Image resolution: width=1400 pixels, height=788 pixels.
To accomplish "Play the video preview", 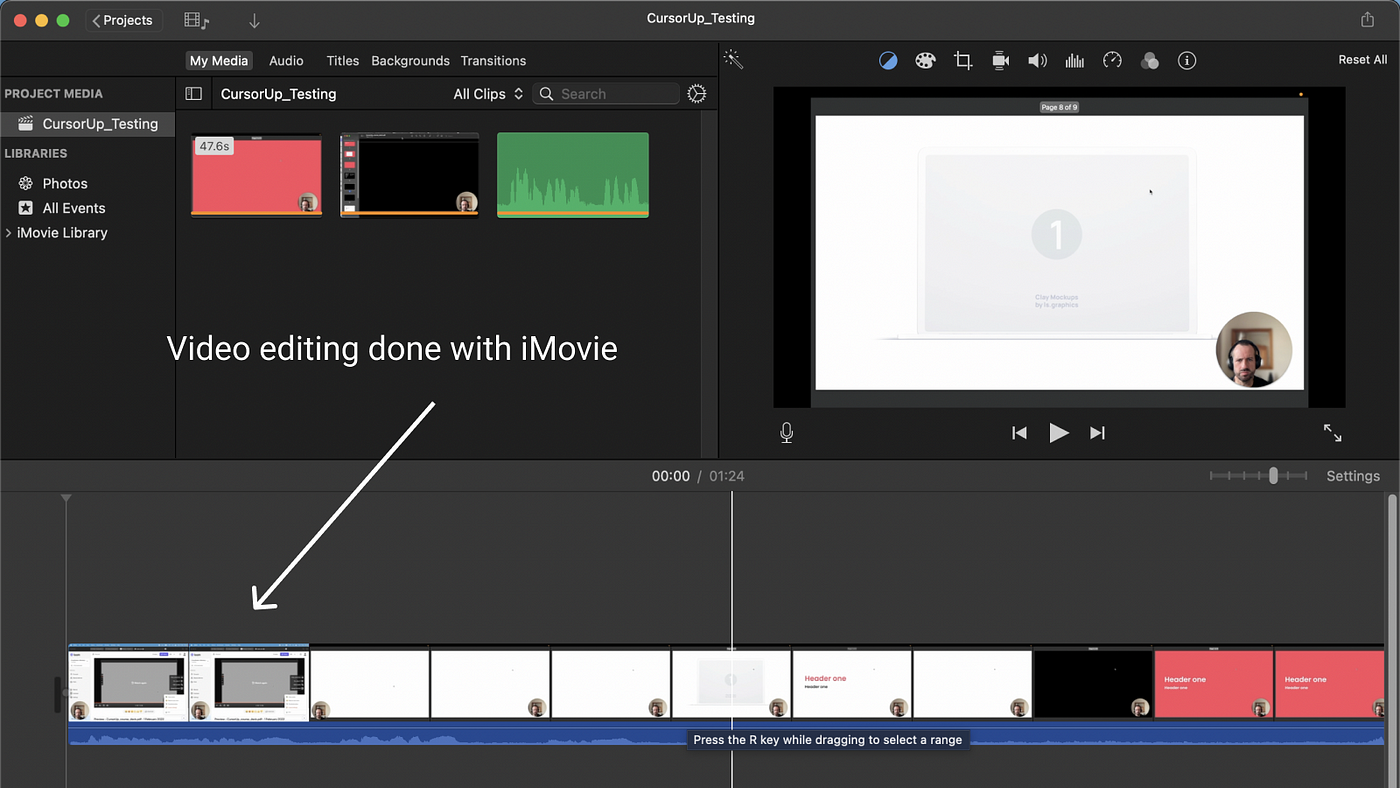I will (x=1058, y=433).
